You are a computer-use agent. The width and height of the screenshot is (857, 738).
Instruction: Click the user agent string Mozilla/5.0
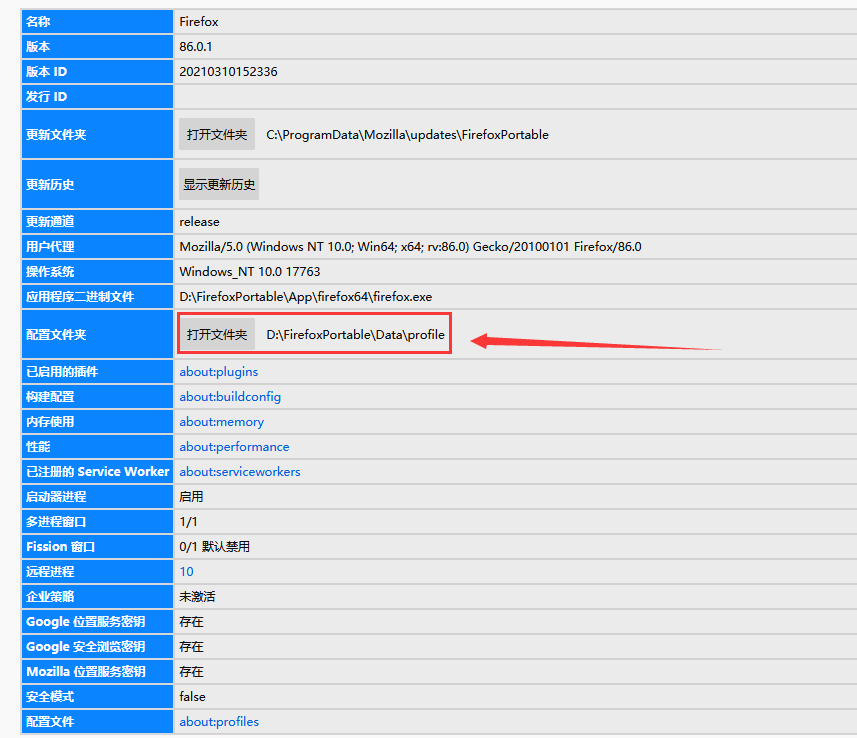pyautogui.click(x=410, y=247)
